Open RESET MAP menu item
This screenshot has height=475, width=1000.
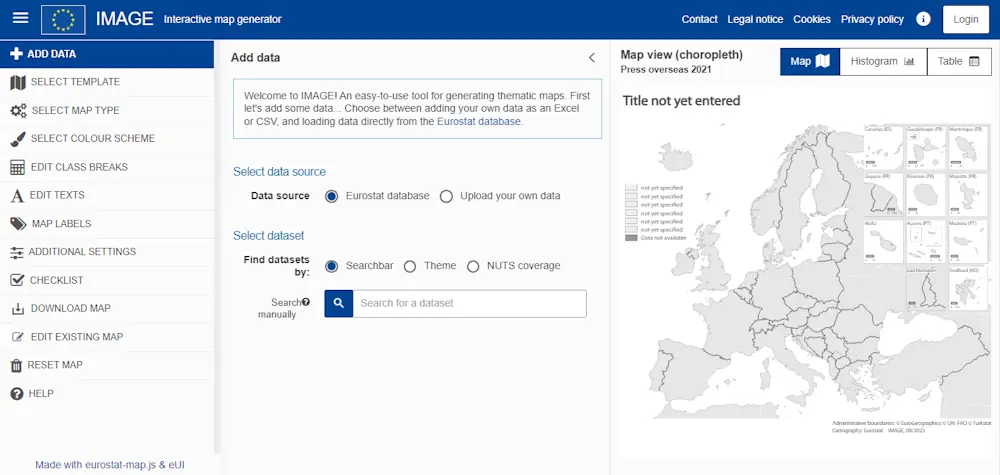(x=107, y=365)
